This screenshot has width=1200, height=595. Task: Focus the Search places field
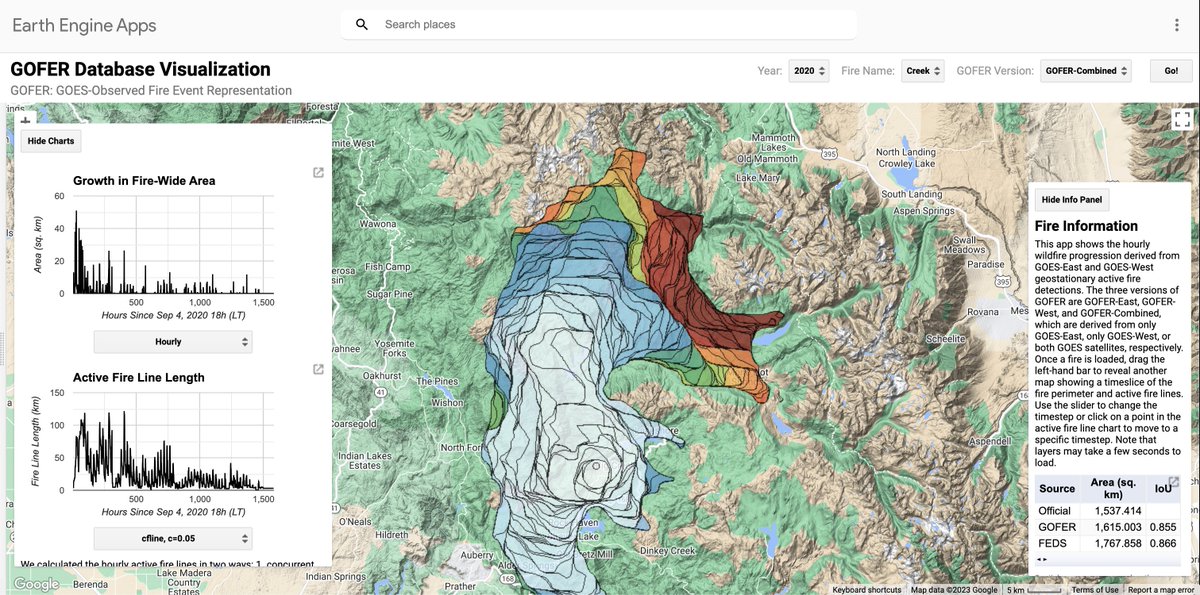click(x=598, y=25)
